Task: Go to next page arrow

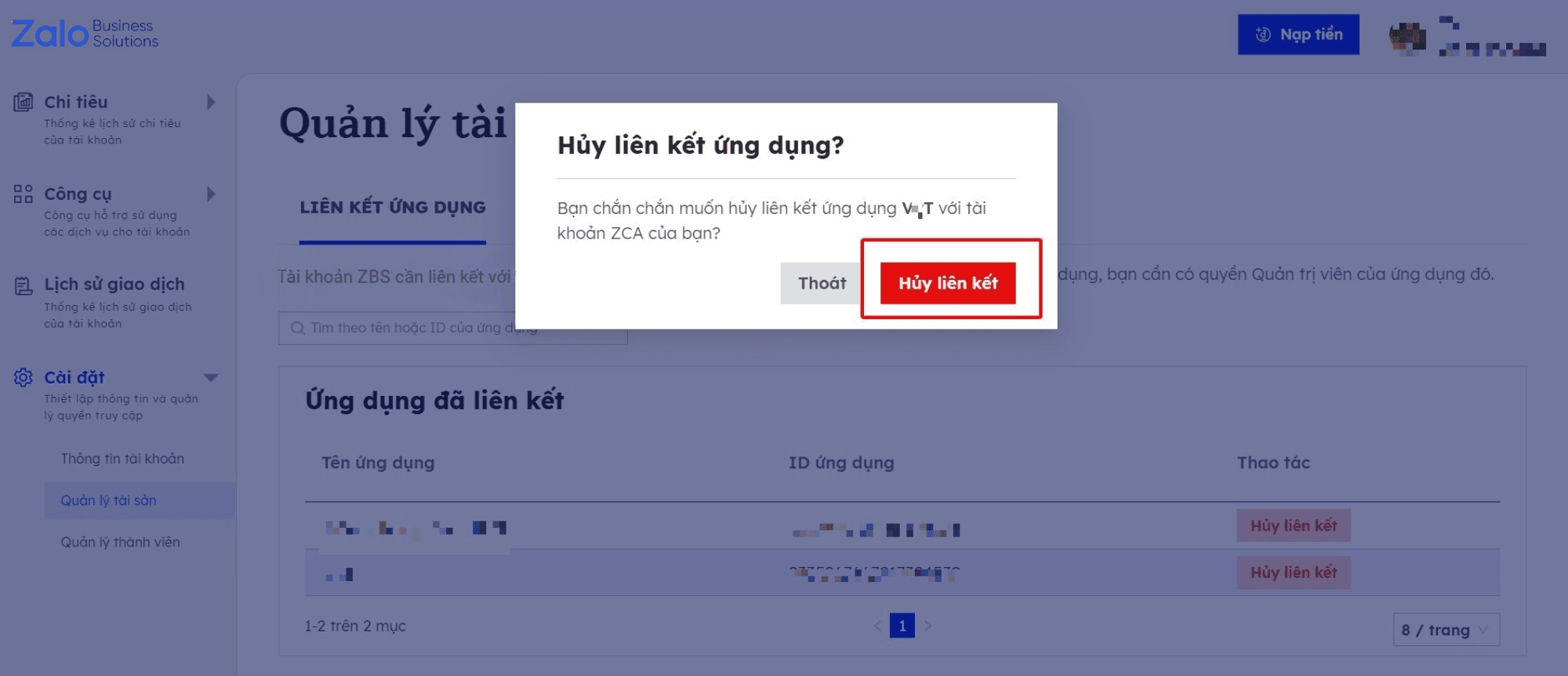Action: pos(928,626)
